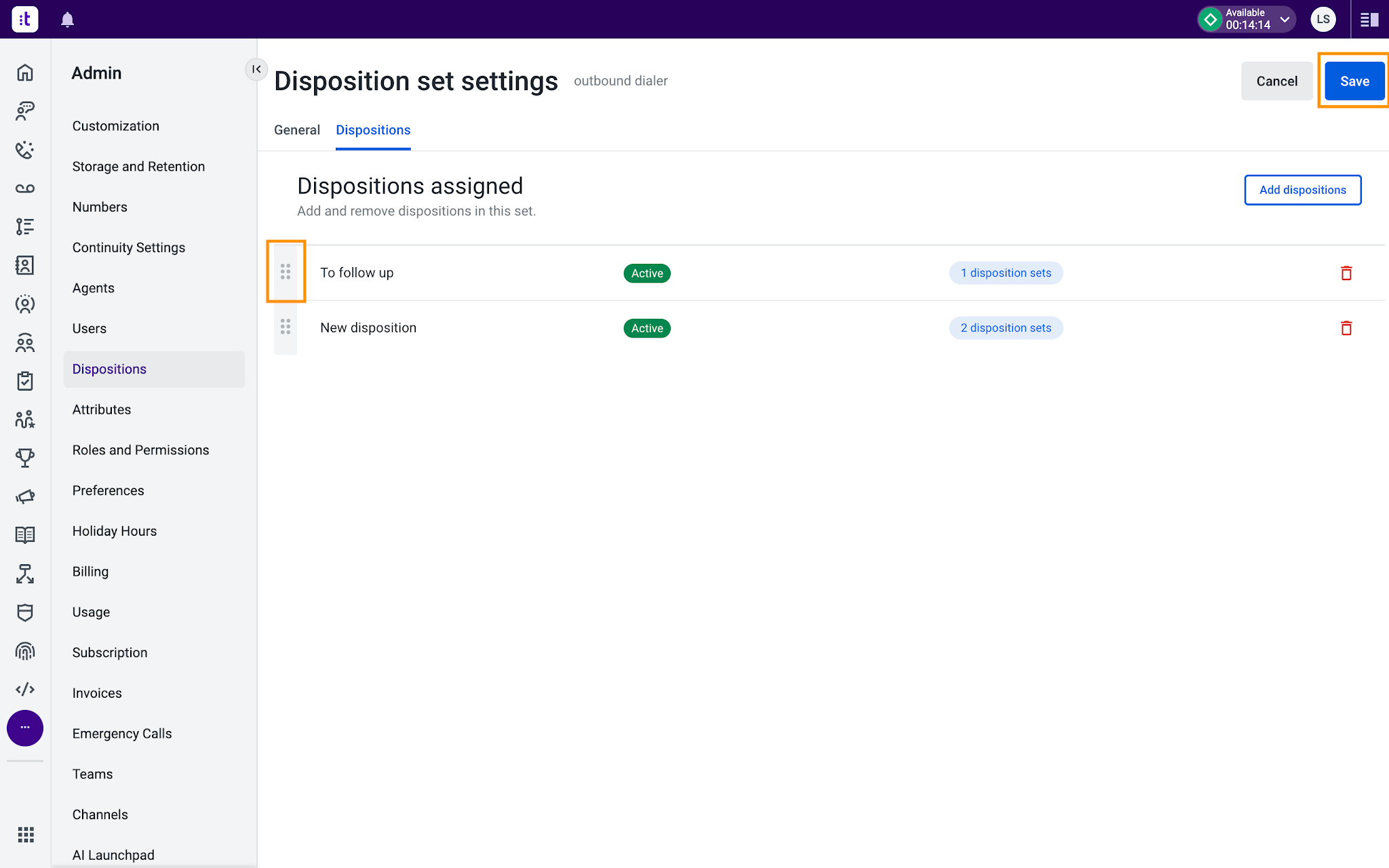
Task: Open the 1 disposition sets link
Action: 1006,273
